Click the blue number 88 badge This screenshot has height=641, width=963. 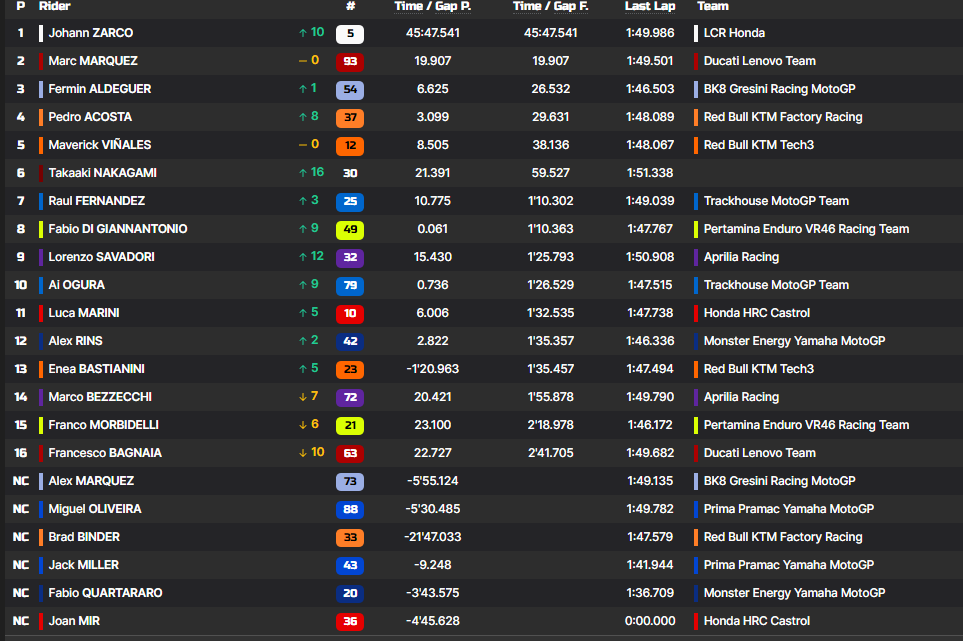350,509
